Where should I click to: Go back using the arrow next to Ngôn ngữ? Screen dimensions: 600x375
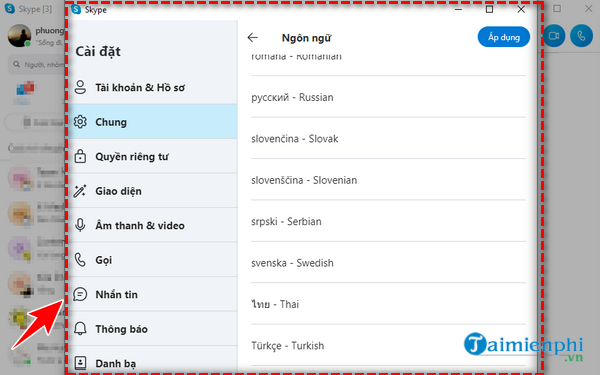[x=253, y=38]
